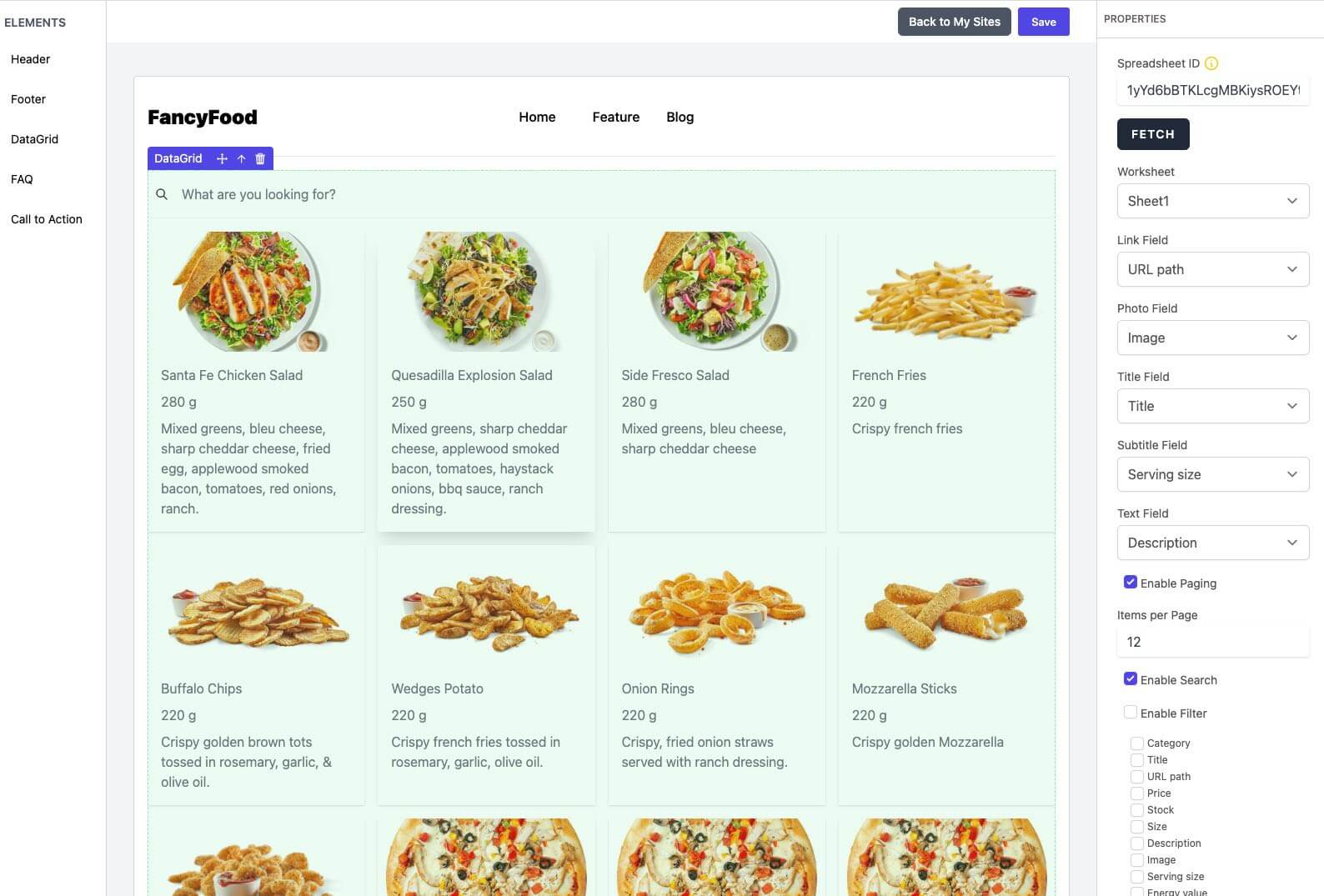The image size is (1324, 896).
Task: Open the Worksheet dropdown showing Sheet1
Action: (1212, 201)
